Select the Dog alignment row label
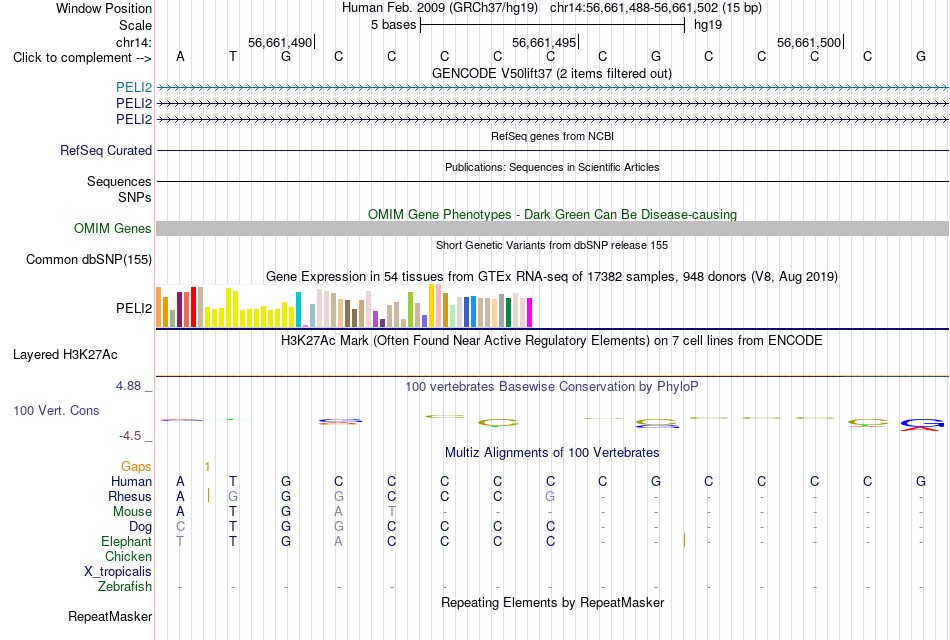Screen dimensions: 950x640 [x=141, y=527]
